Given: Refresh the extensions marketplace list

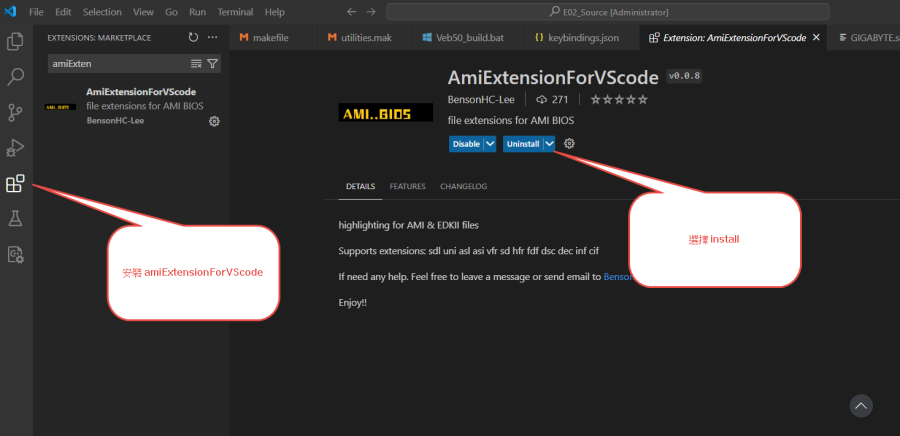Looking at the screenshot, I should [193, 37].
